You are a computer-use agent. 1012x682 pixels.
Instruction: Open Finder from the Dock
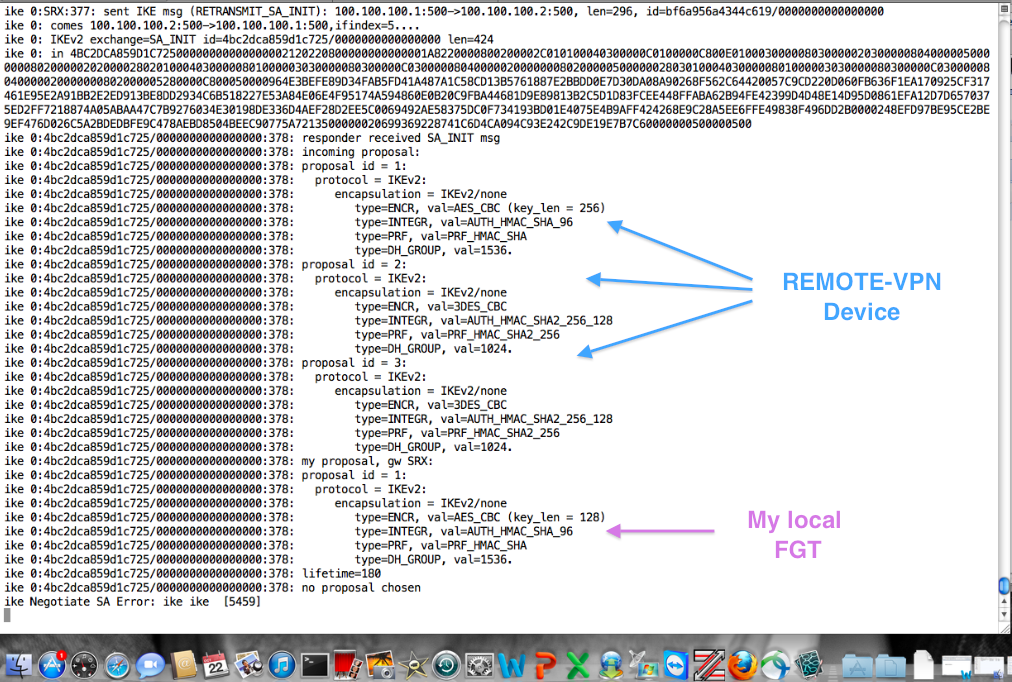(x=18, y=665)
